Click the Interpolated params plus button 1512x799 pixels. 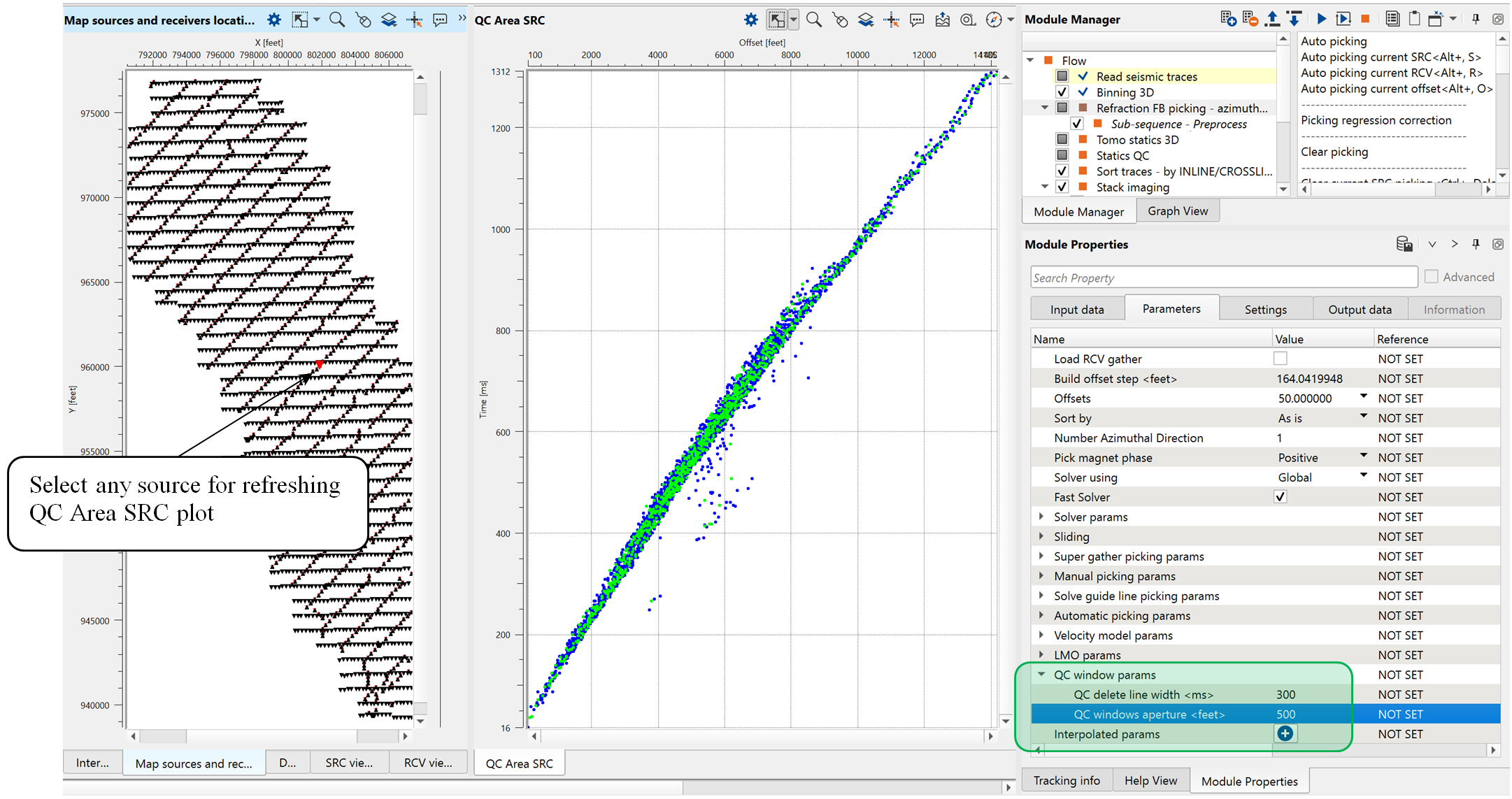point(1285,733)
